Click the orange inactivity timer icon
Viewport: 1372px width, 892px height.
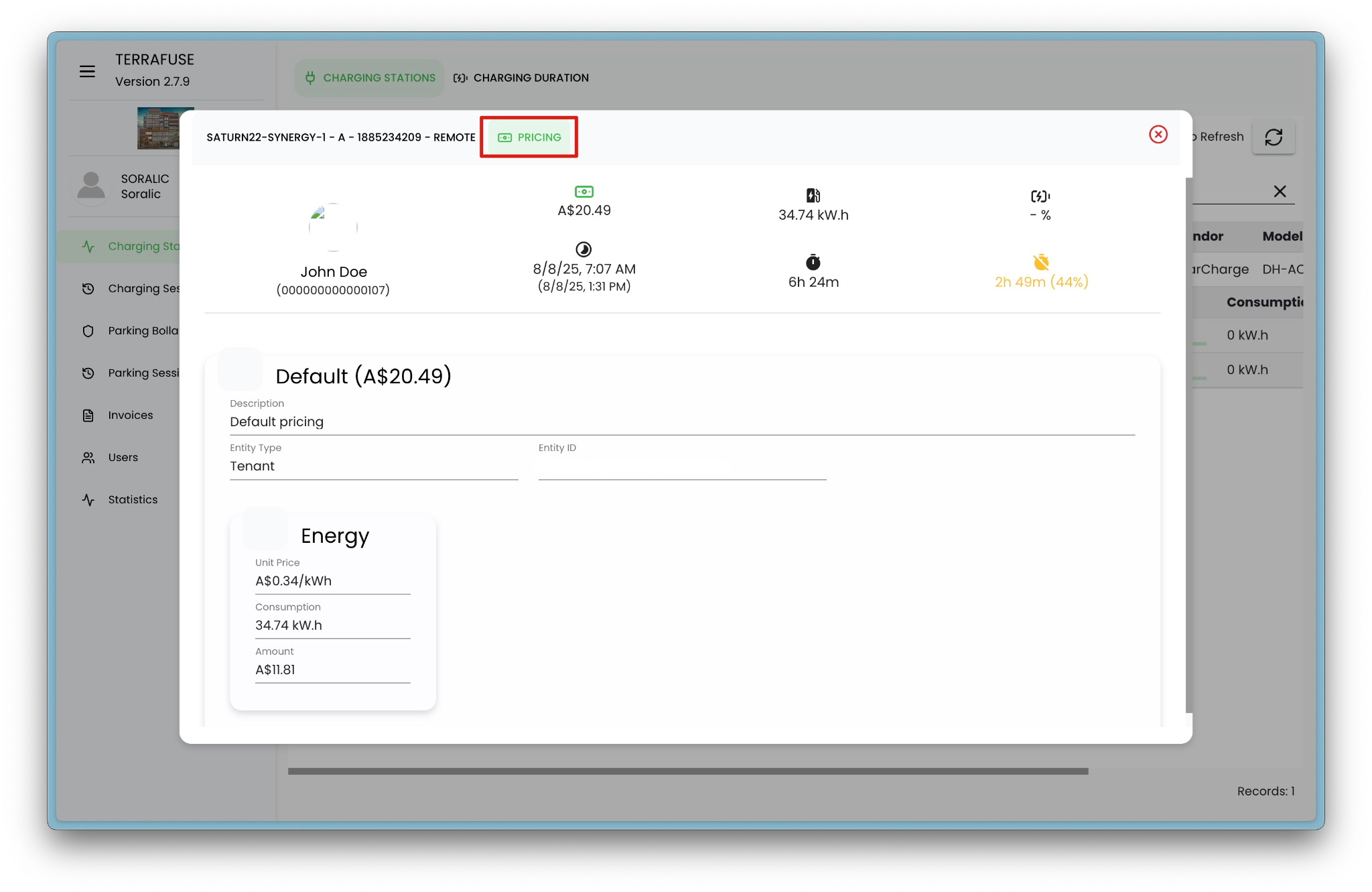coord(1040,262)
